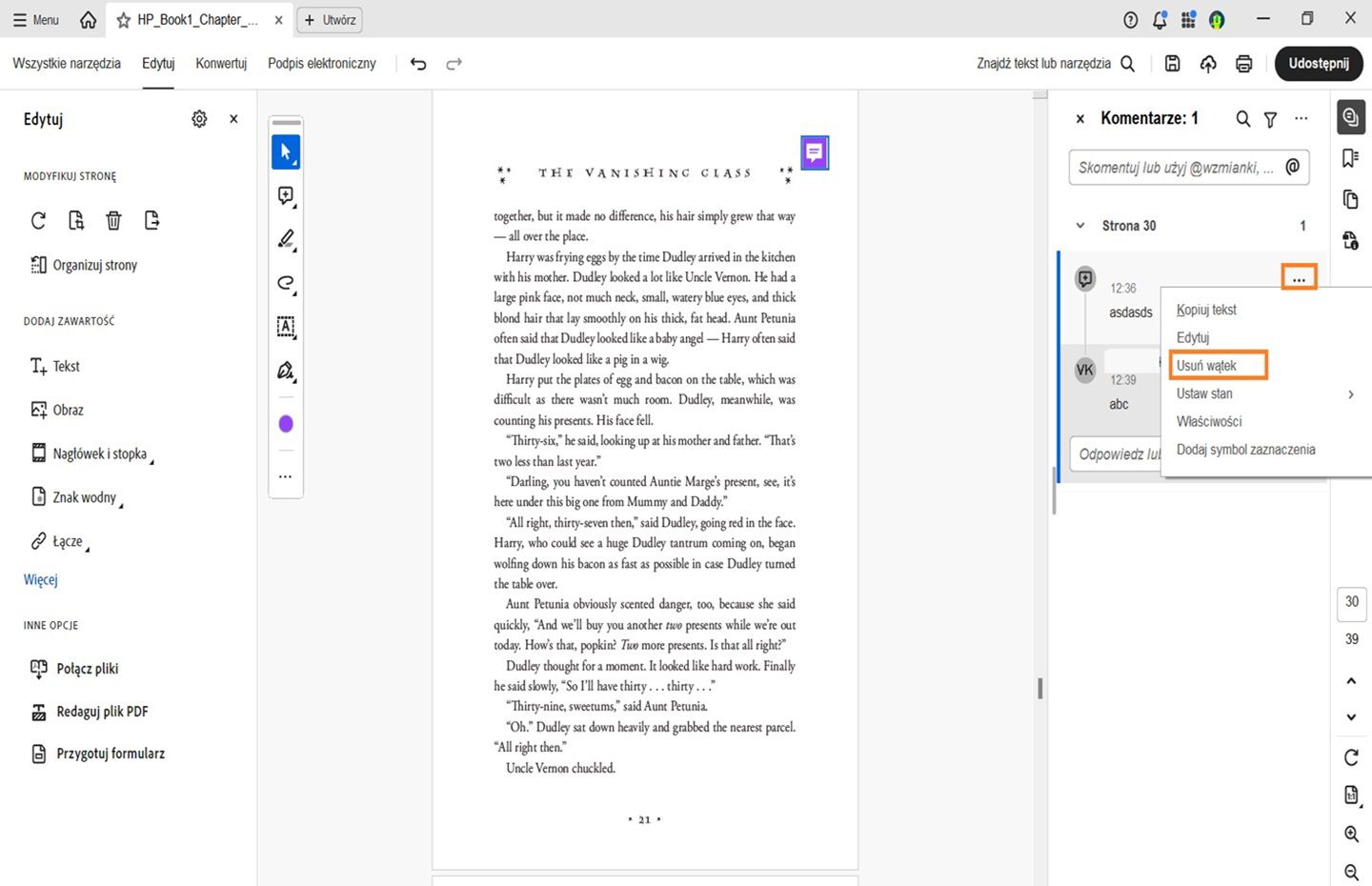1372x886 pixels.
Task: Expand the Ustaw stan submenu
Action: point(1267,393)
